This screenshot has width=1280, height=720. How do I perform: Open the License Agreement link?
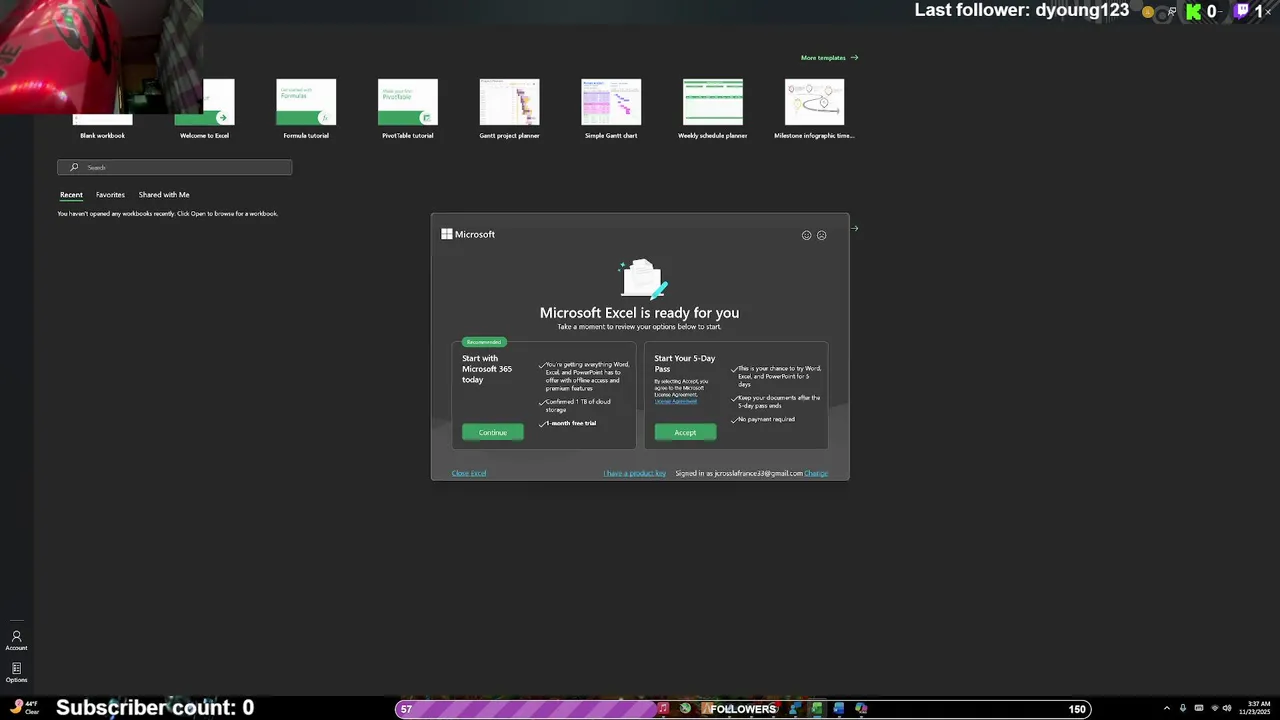[676, 401]
